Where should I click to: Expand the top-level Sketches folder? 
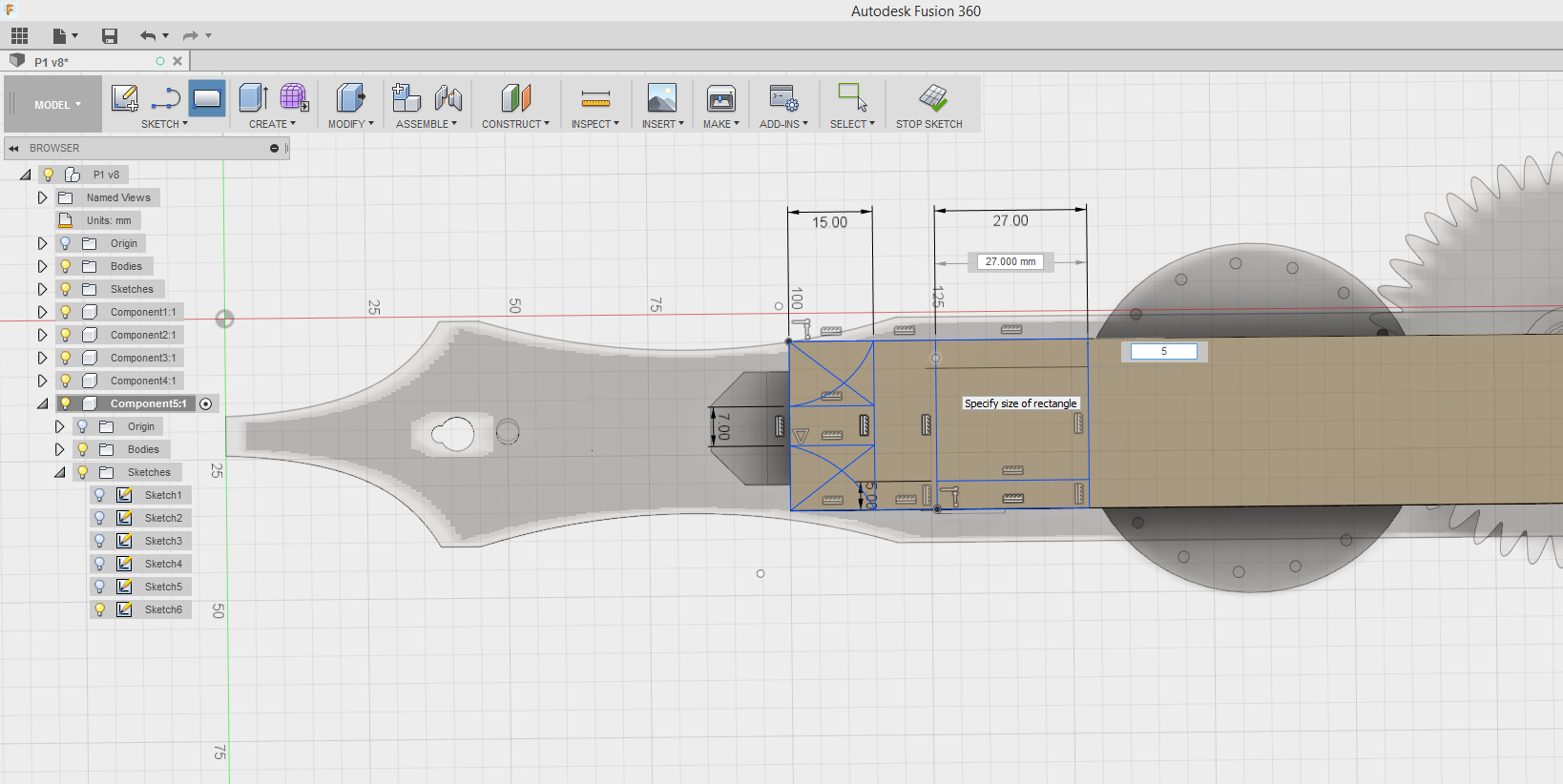(x=42, y=289)
